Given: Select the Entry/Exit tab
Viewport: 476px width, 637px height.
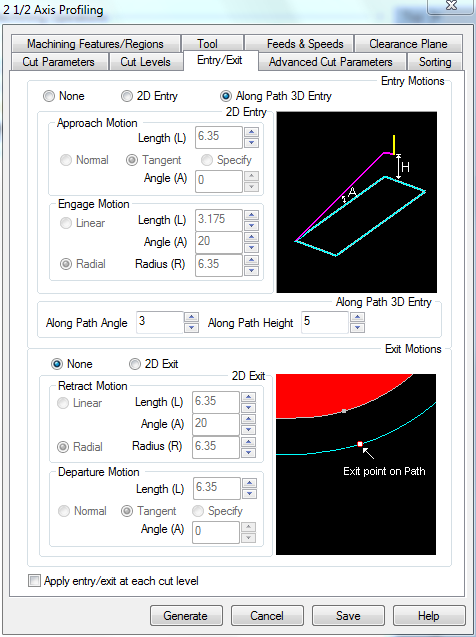Looking at the screenshot, I should pos(220,60).
